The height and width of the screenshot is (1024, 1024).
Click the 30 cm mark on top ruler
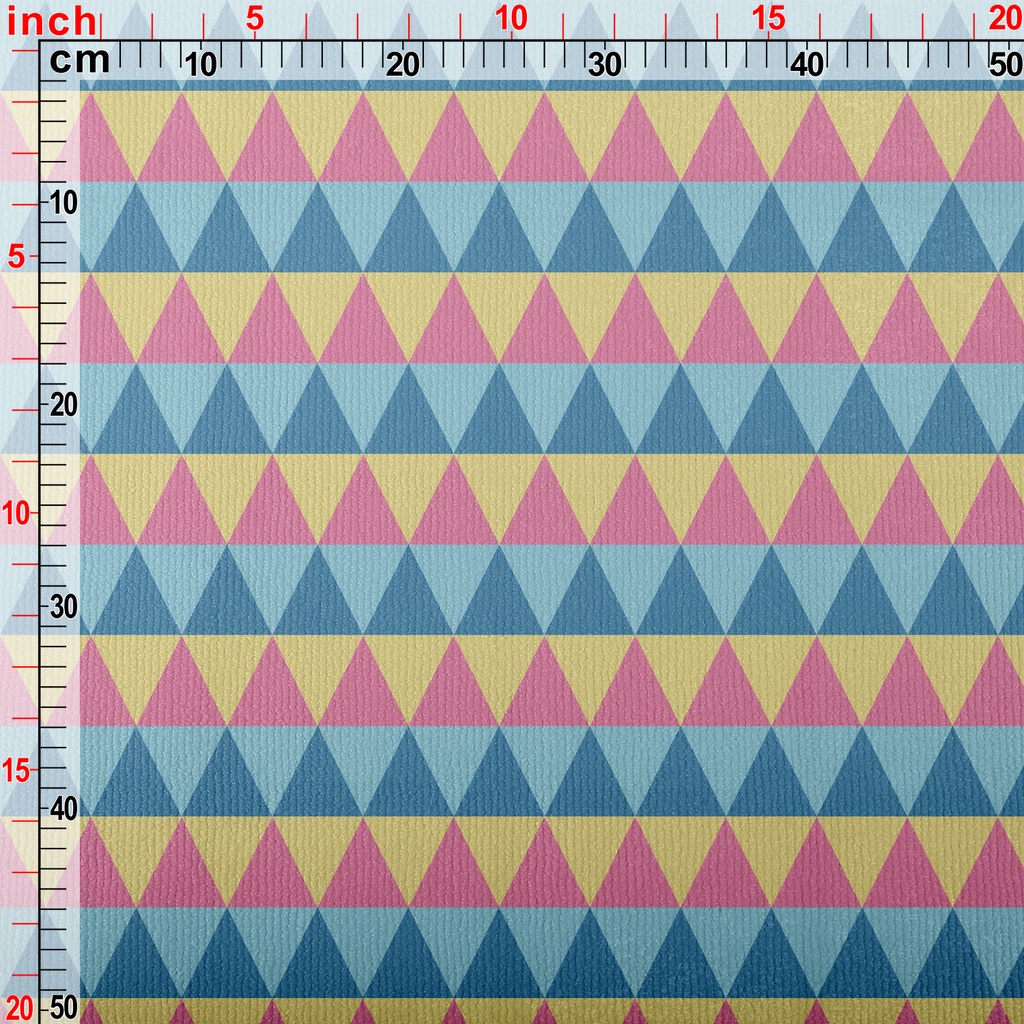tap(604, 65)
